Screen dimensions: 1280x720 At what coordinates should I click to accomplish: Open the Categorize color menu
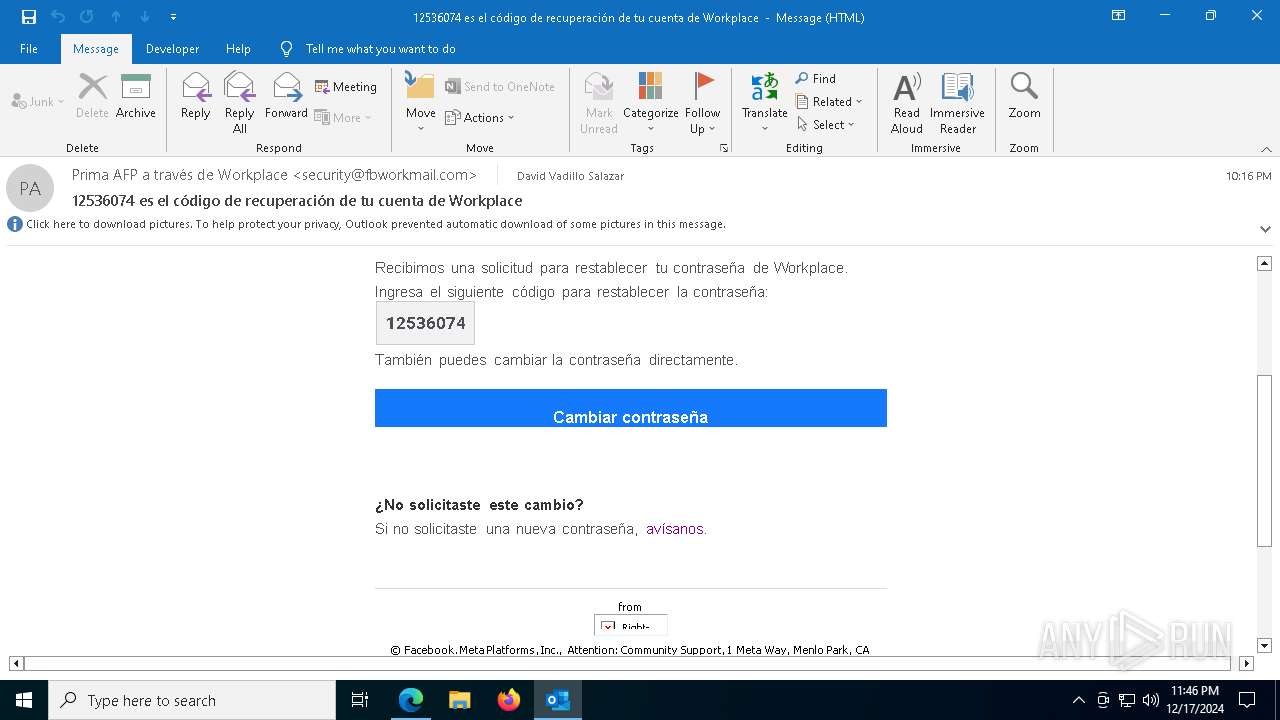pos(651,103)
